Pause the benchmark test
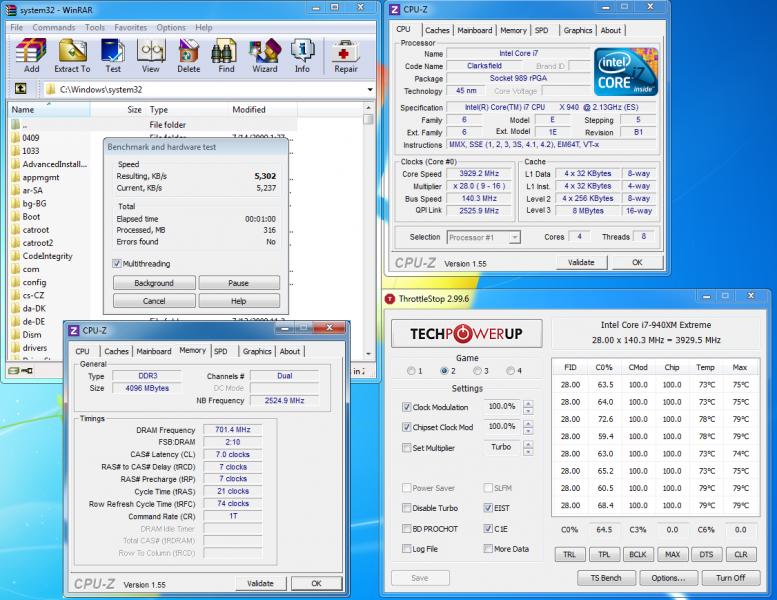777x600 pixels. [x=238, y=283]
